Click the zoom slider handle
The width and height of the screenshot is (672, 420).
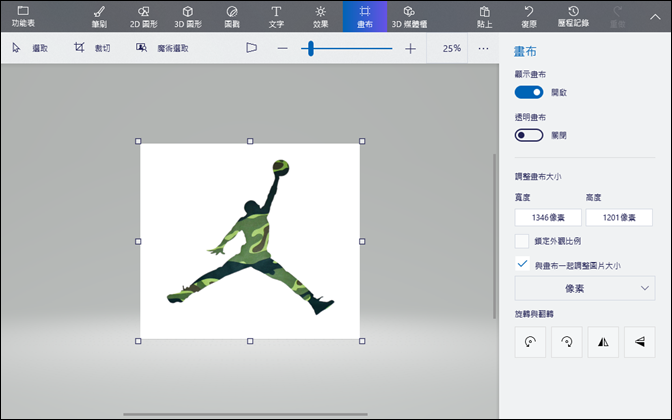[x=311, y=48]
